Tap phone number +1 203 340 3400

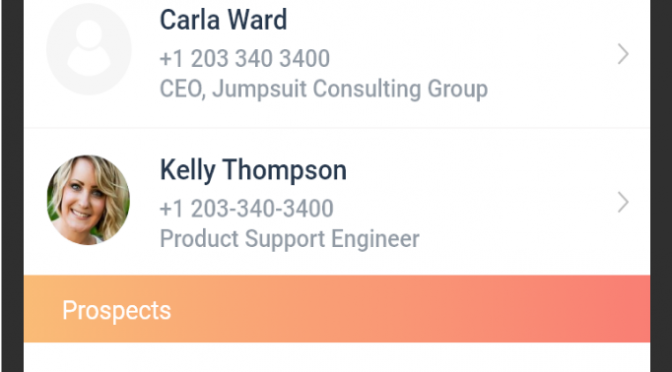tap(245, 59)
